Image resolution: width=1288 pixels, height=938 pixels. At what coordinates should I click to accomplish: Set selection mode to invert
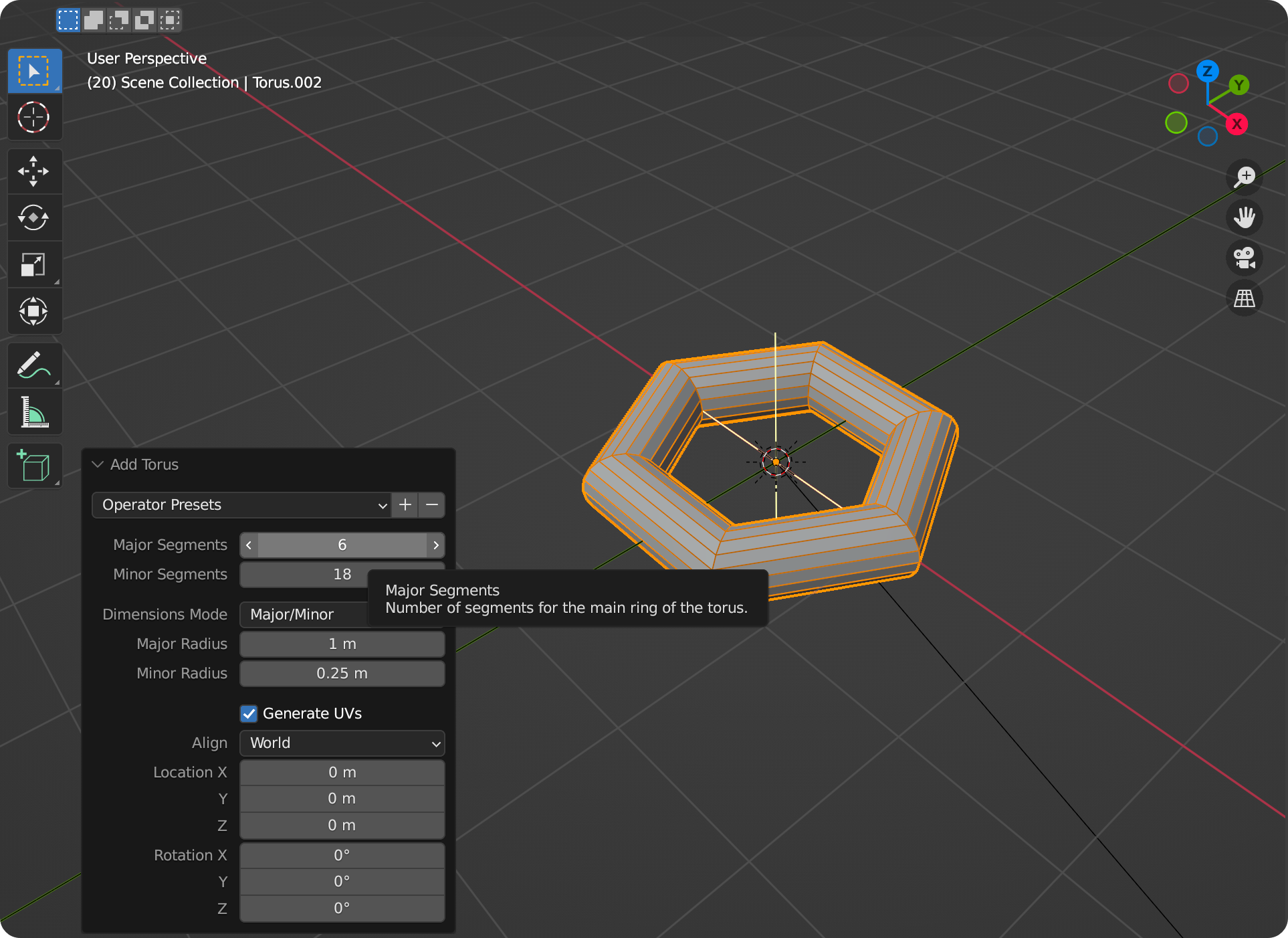pyautogui.click(x=144, y=20)
